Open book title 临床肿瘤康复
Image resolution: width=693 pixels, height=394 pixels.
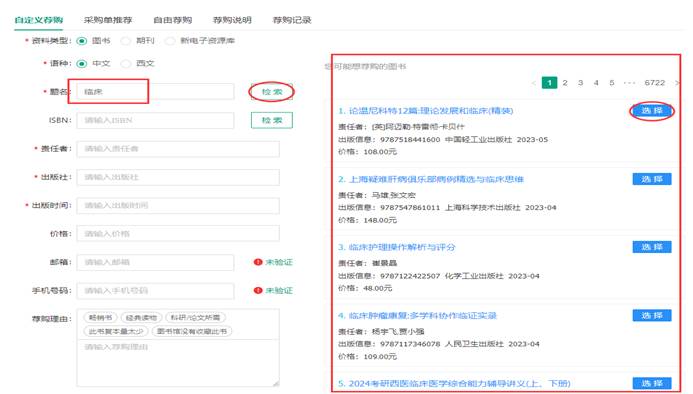point(417,315)
